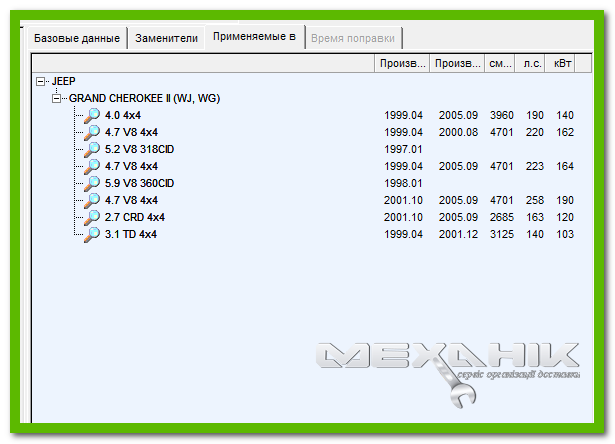Select the 5.2 V8 318CID row text

tap(139, 149)
